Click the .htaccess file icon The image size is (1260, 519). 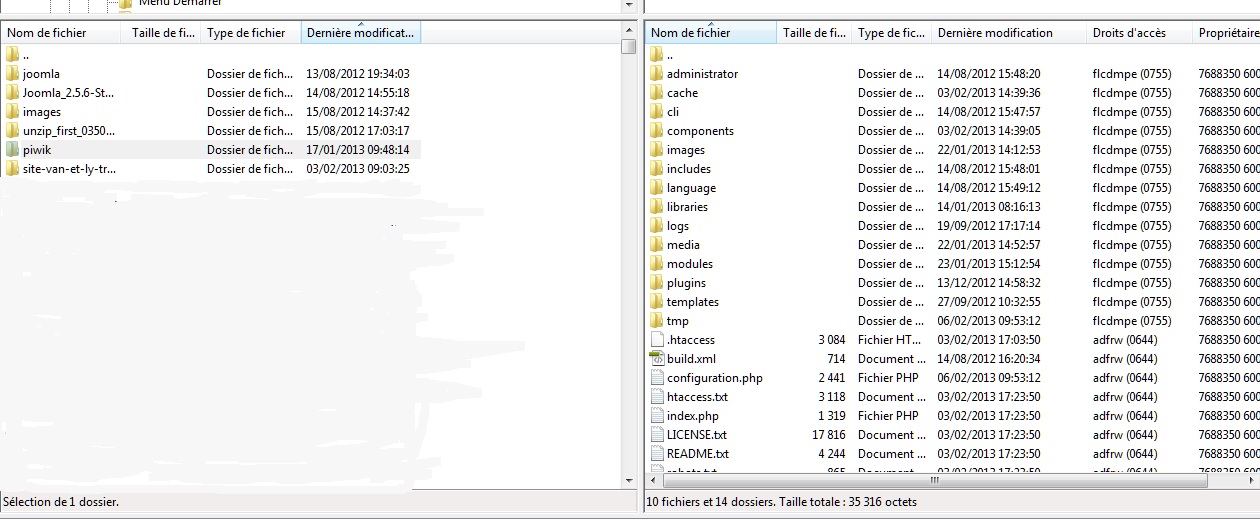656,340
